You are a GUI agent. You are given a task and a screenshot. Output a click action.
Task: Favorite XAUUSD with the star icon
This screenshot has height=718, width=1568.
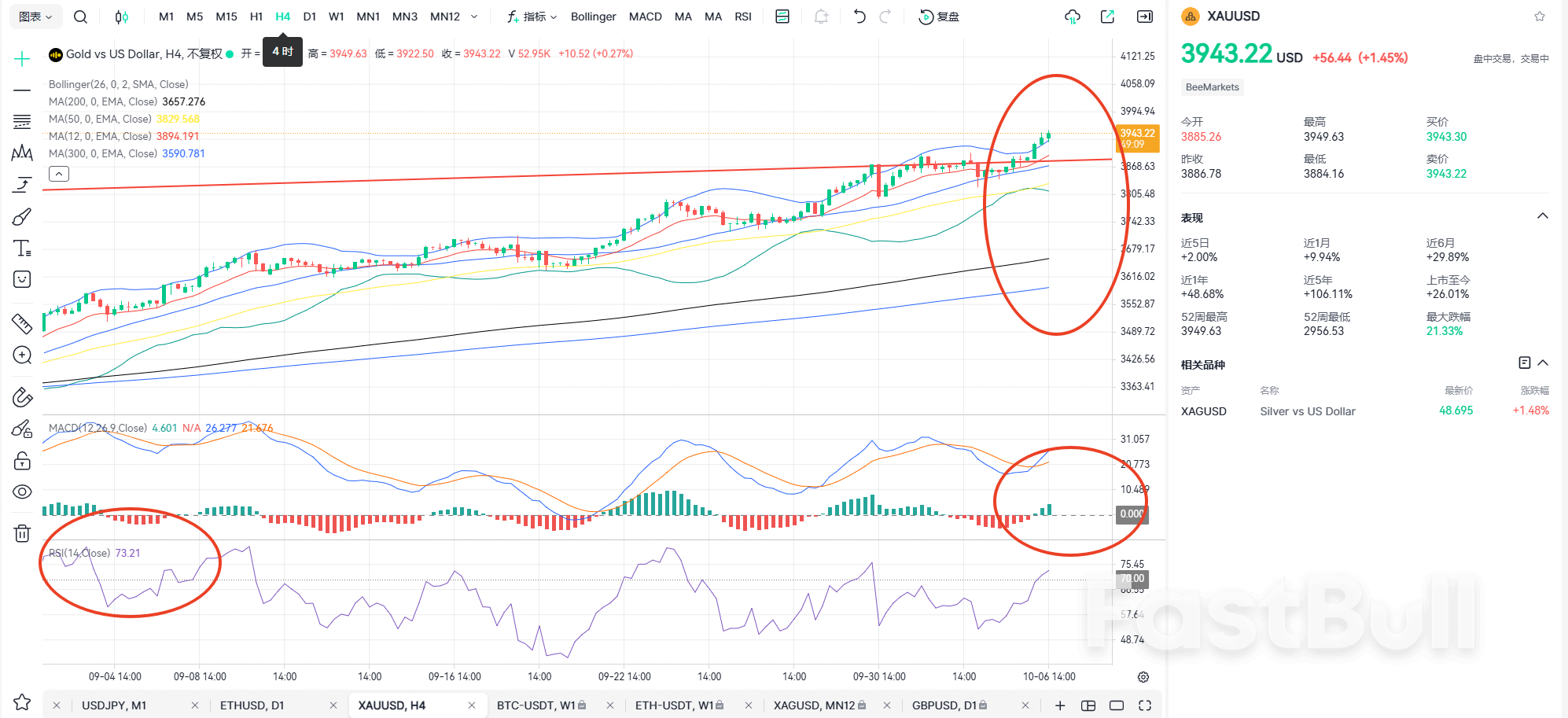click(1540, 17)
